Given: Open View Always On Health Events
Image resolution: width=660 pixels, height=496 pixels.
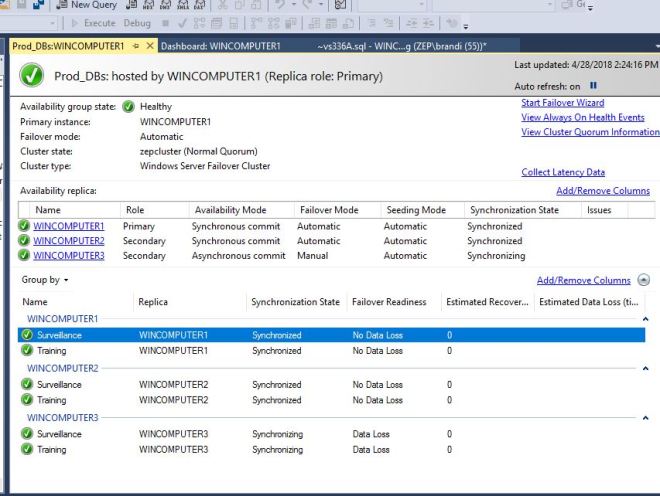Looking at the screenshot, I should pos(582,117).
